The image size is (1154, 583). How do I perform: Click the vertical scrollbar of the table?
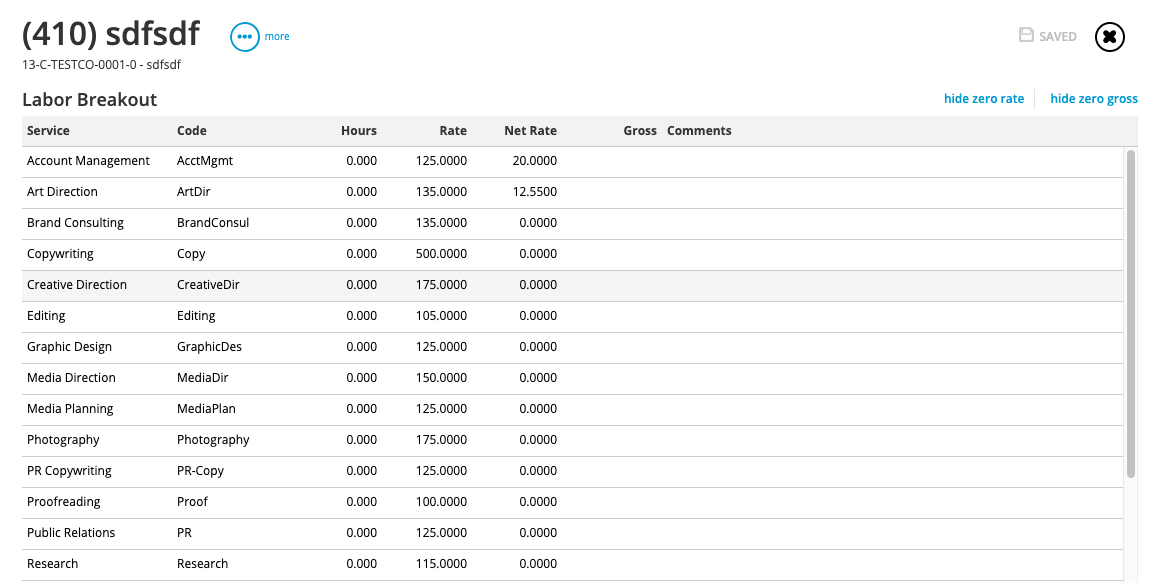[1131, 313]
